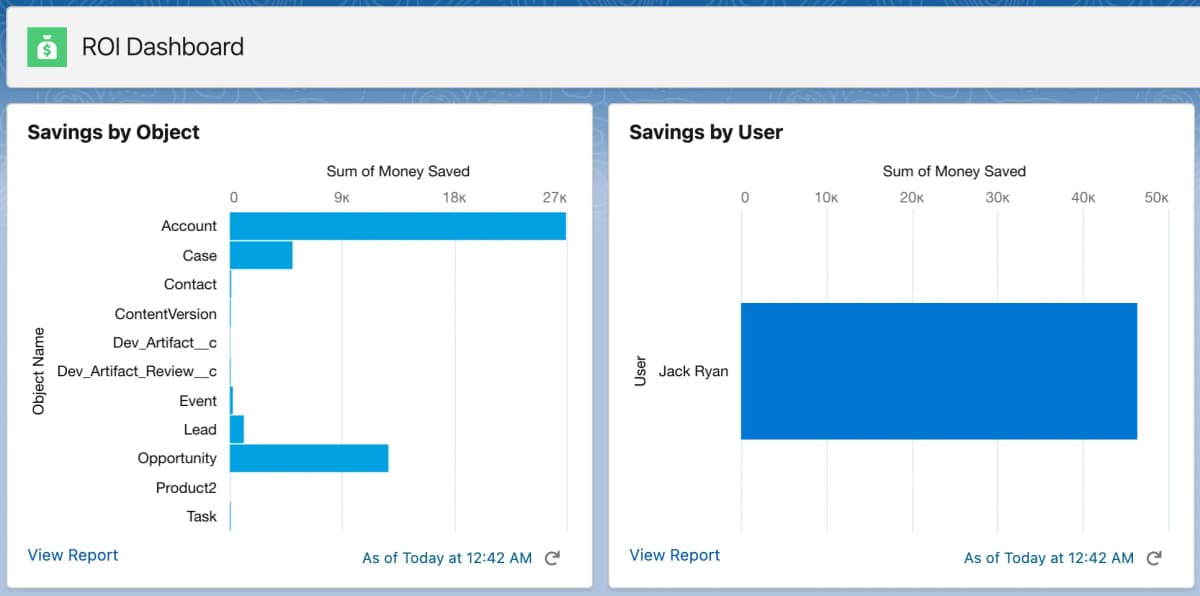The height and width of the screenshot is (596, 1200).
Task: Click the Contact axis label
Action: point(190,284)
